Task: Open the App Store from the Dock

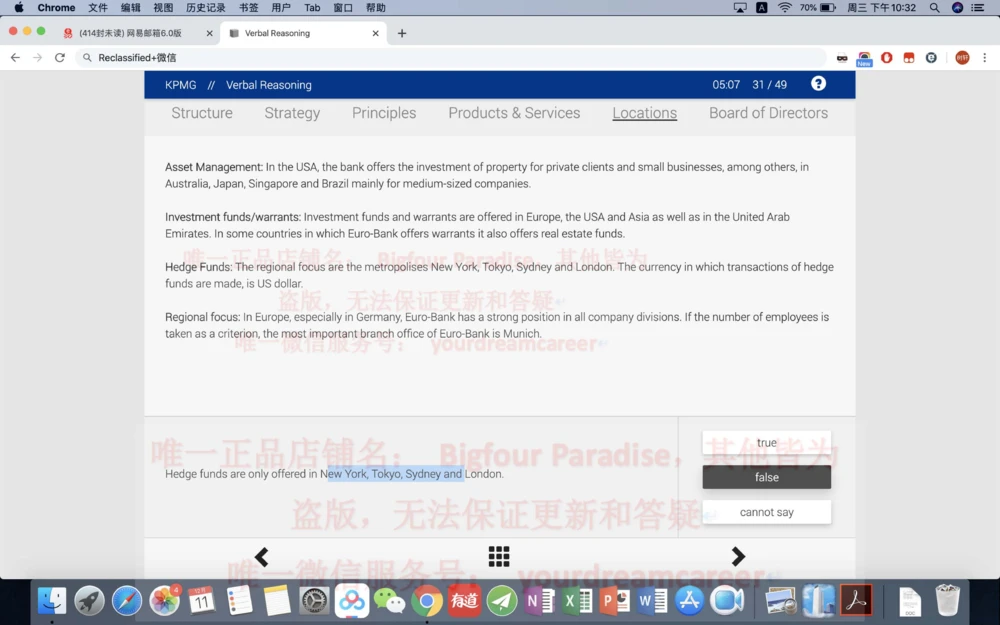Action: pos(688,601)
